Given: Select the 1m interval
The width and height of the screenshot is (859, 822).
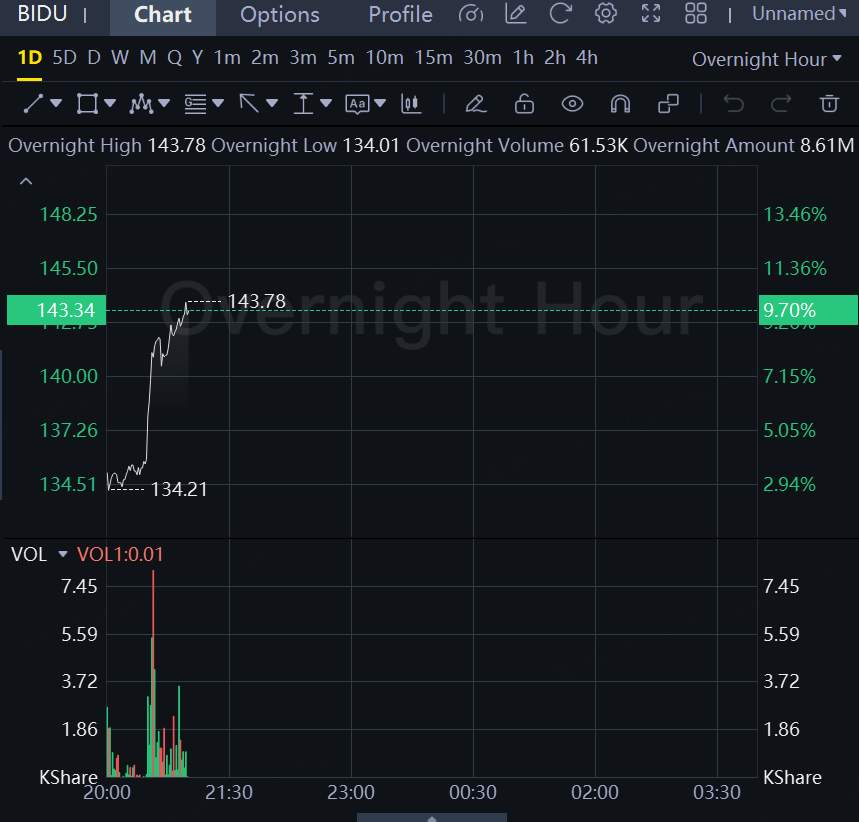Looking at the screenshot, I should 227,58.
